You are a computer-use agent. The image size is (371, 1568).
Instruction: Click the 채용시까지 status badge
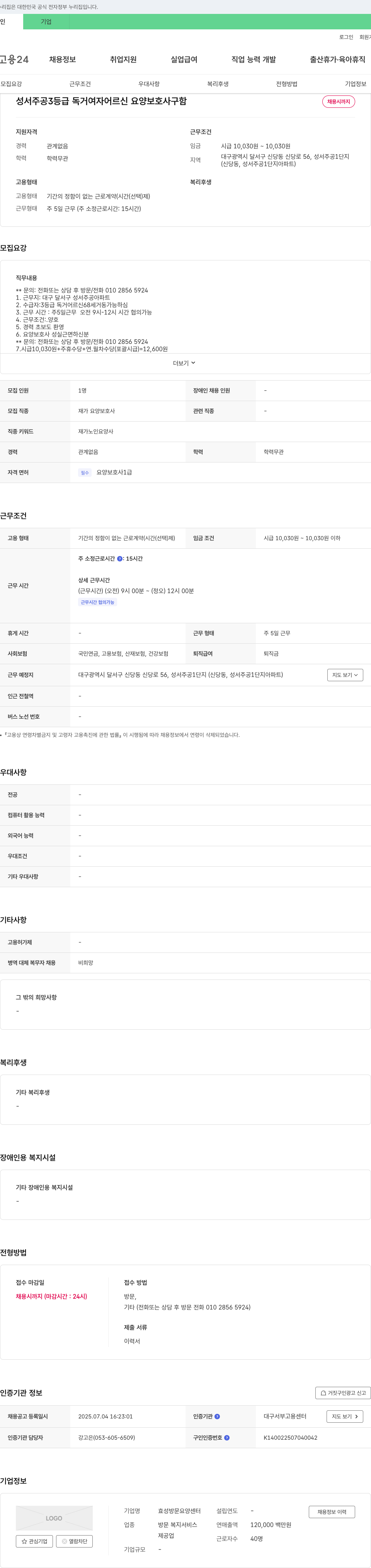coord(339,102)
